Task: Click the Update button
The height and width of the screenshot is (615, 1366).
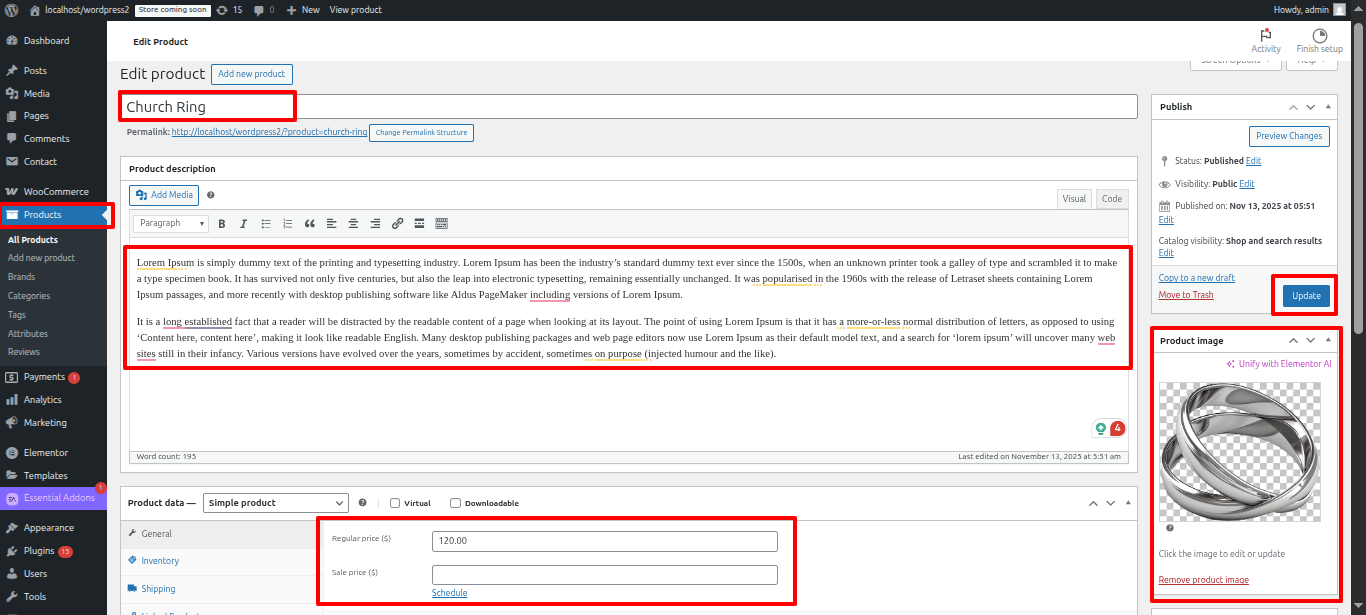Action: point(1306,296)
